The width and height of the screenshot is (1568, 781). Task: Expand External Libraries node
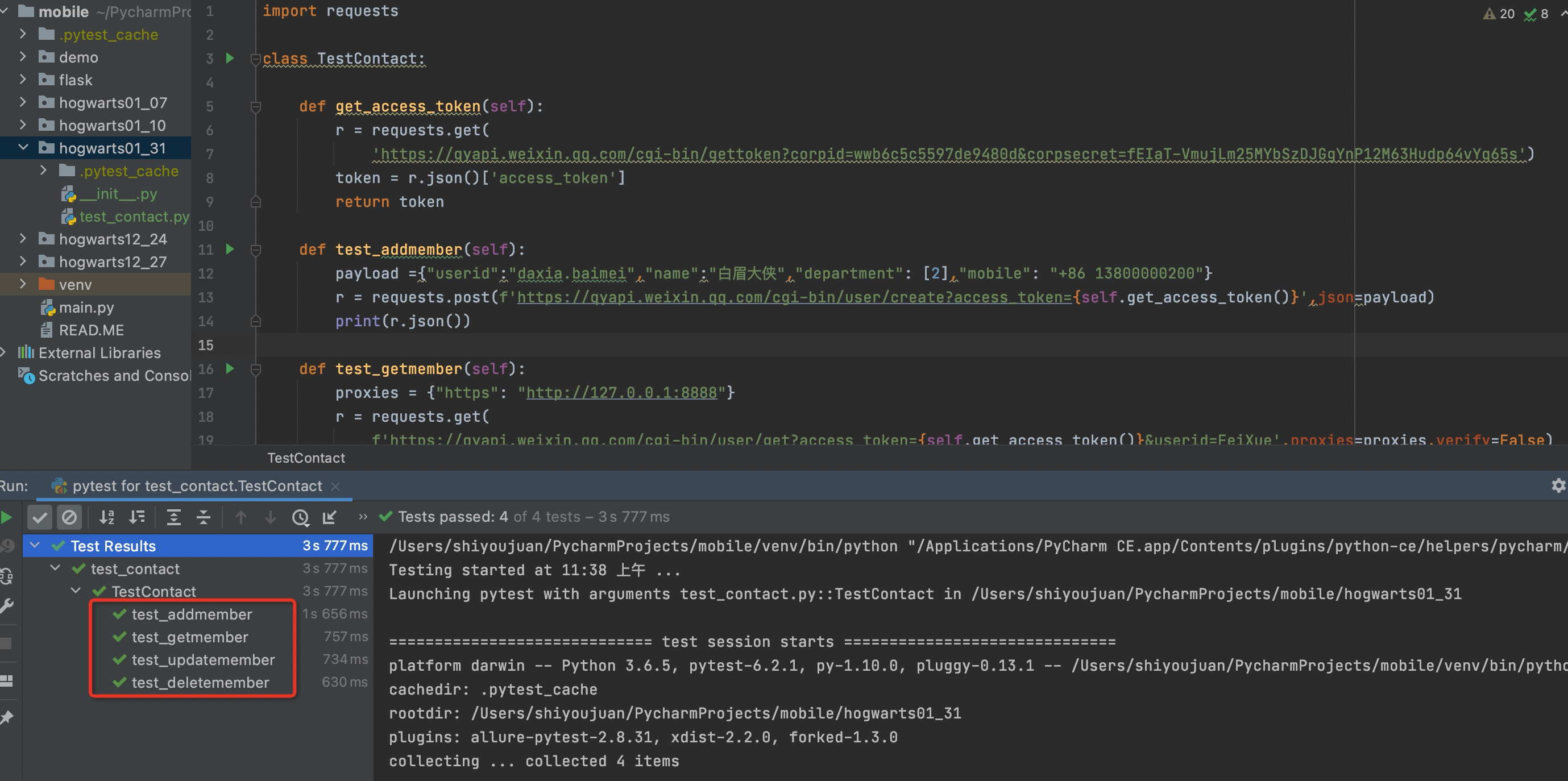point(3,352)
